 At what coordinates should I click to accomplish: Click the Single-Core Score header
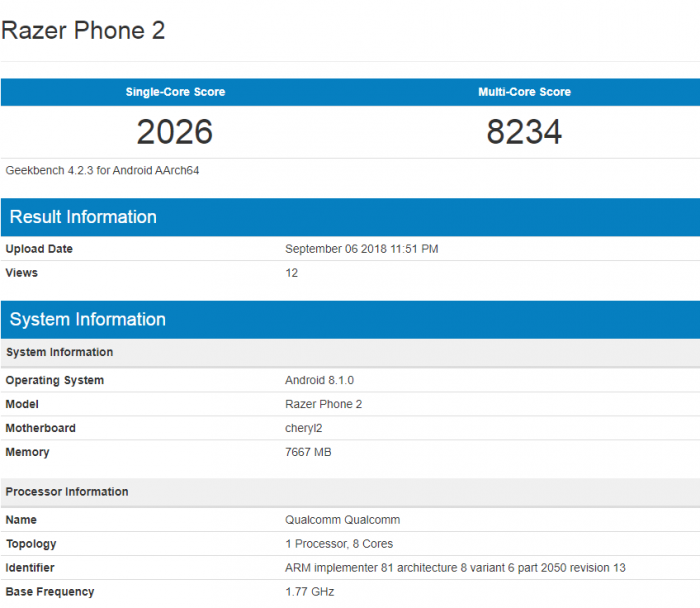(x=175, y=92)
